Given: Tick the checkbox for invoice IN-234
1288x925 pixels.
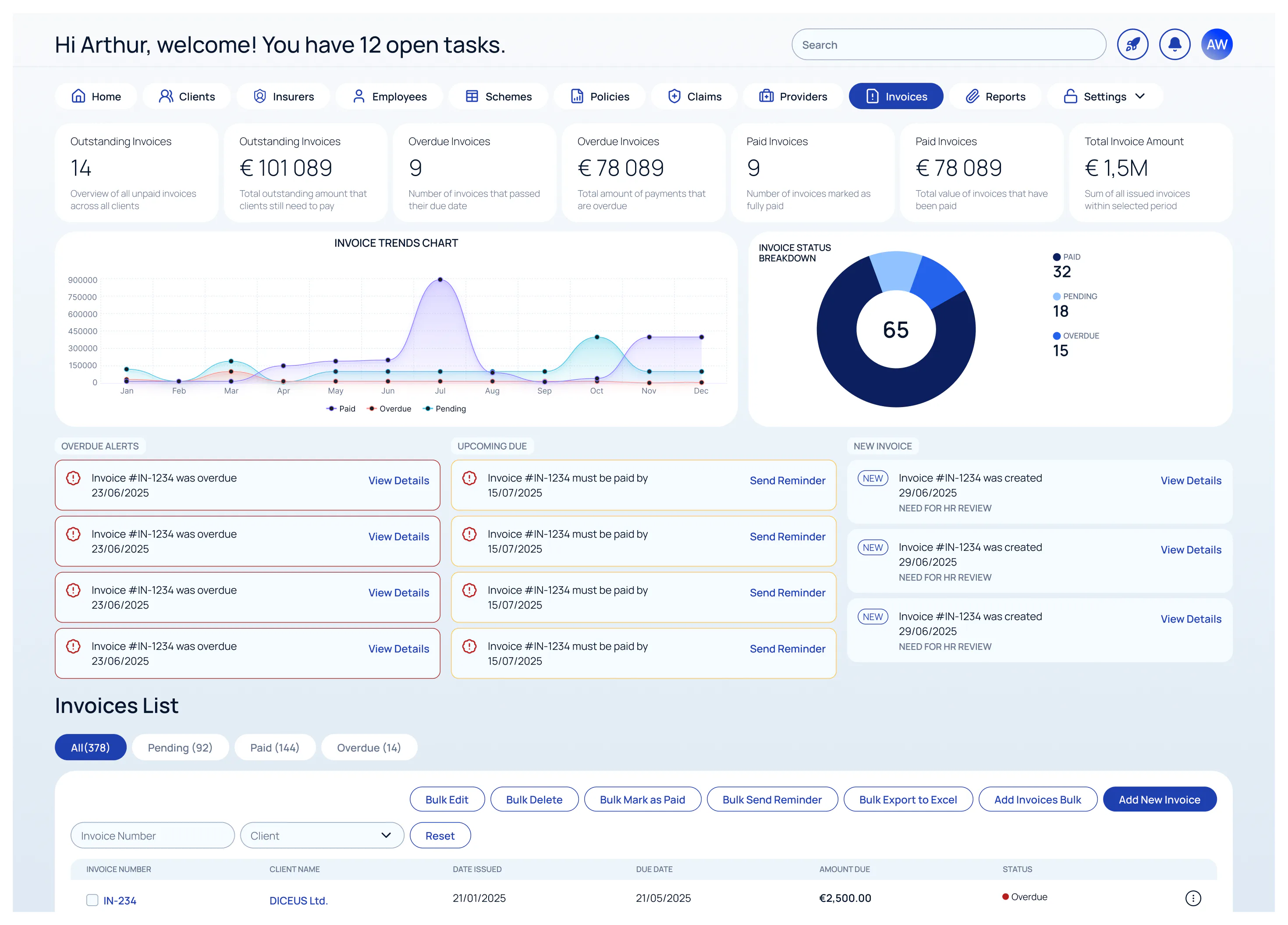Looking at the screenshot, I should (x=92, y=900).
